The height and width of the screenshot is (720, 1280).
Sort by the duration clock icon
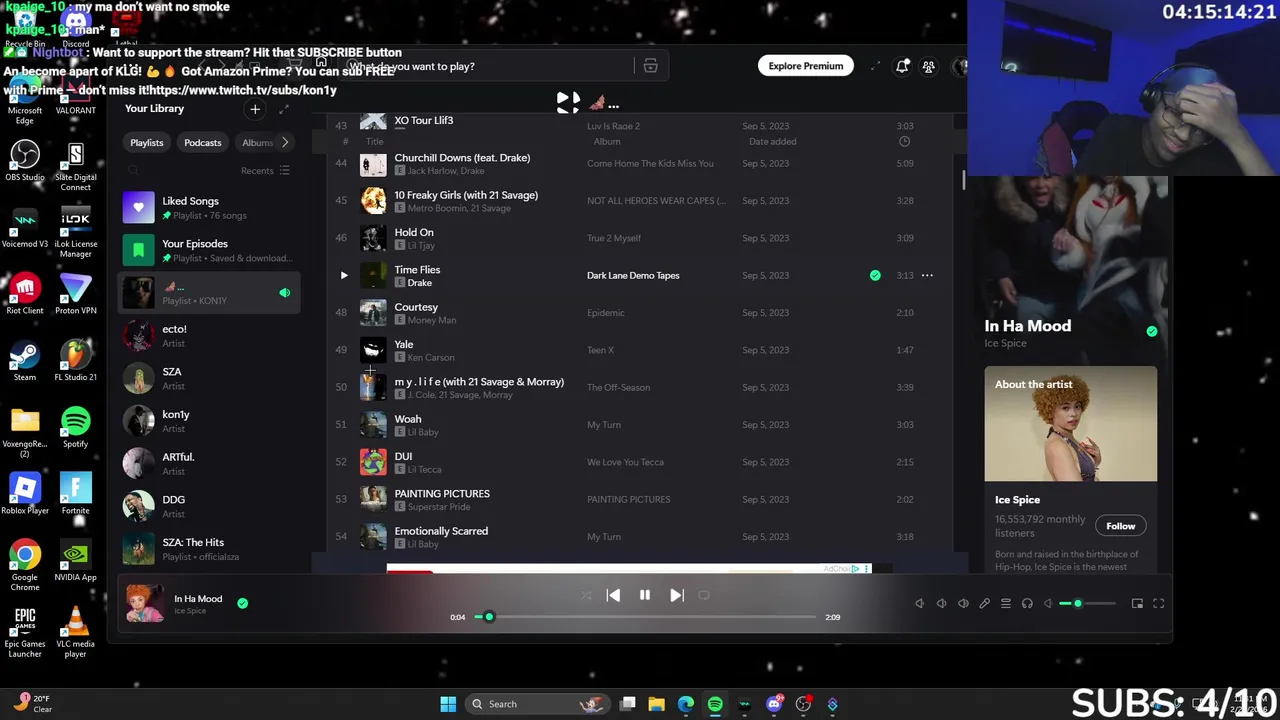point(904,142)
